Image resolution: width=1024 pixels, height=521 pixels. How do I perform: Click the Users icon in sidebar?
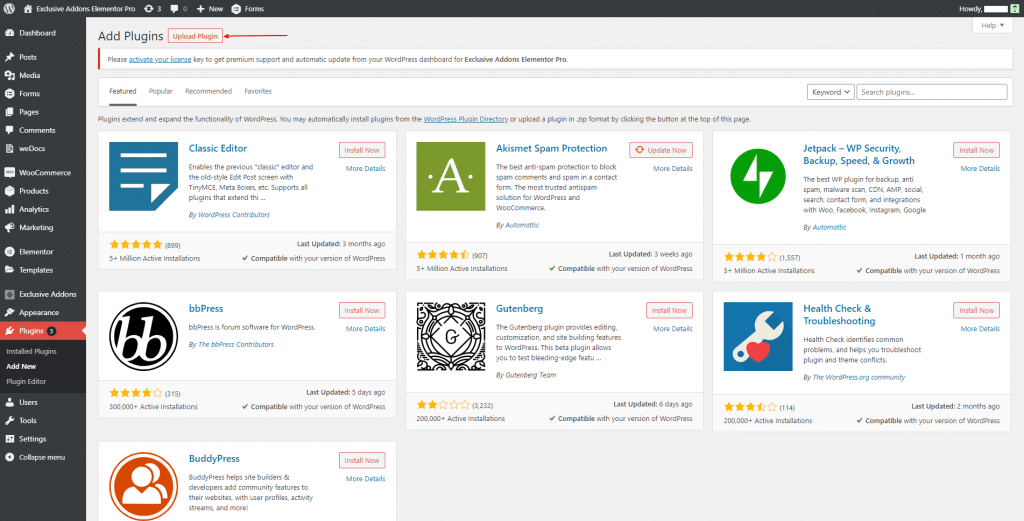coord(9,403)
